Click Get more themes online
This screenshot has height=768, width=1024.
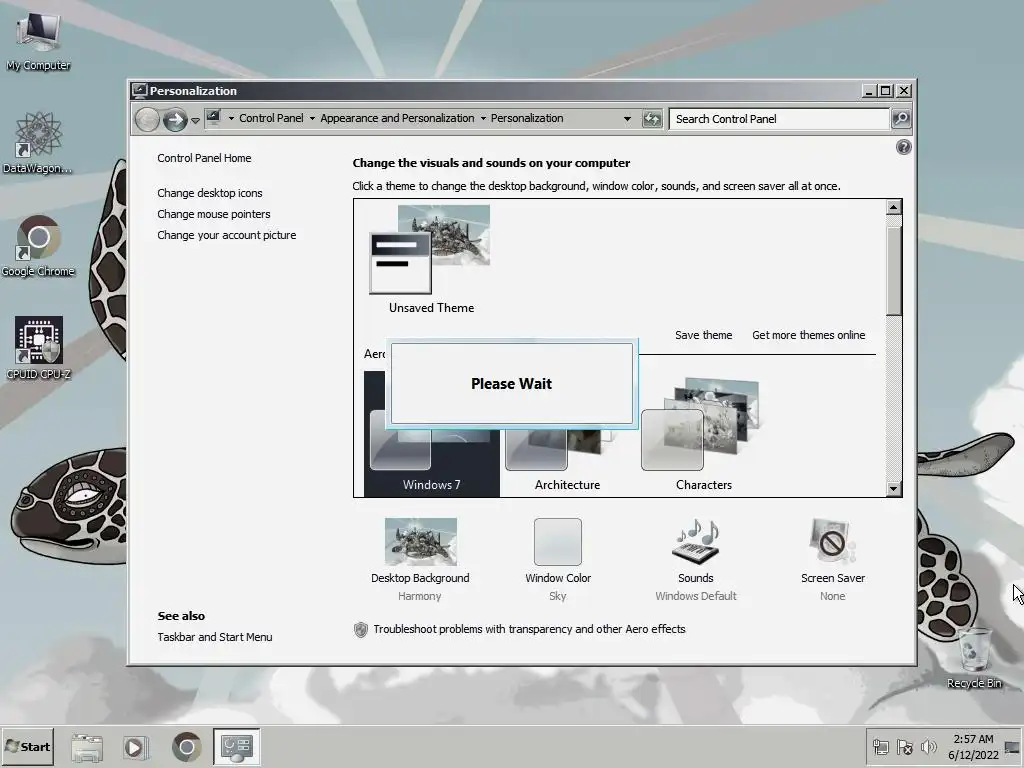808,335
